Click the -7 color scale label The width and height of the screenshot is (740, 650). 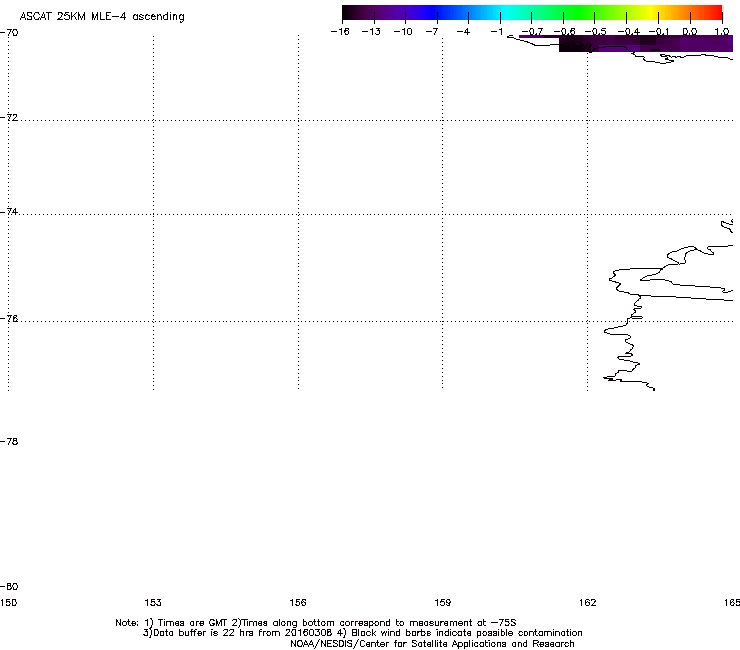tap(432, 32)
